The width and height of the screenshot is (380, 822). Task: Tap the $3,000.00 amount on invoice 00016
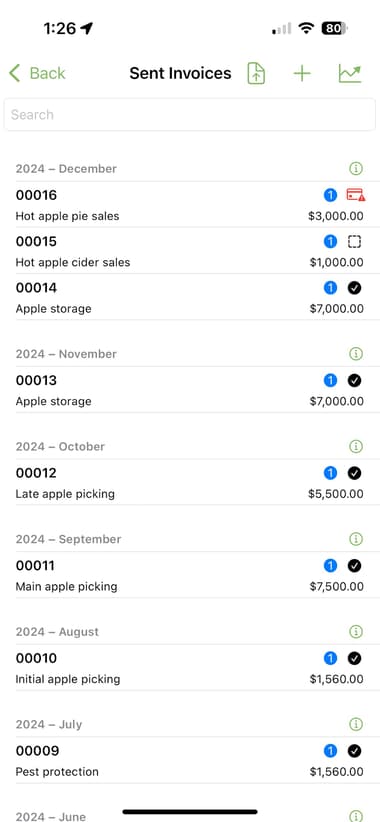336,216
